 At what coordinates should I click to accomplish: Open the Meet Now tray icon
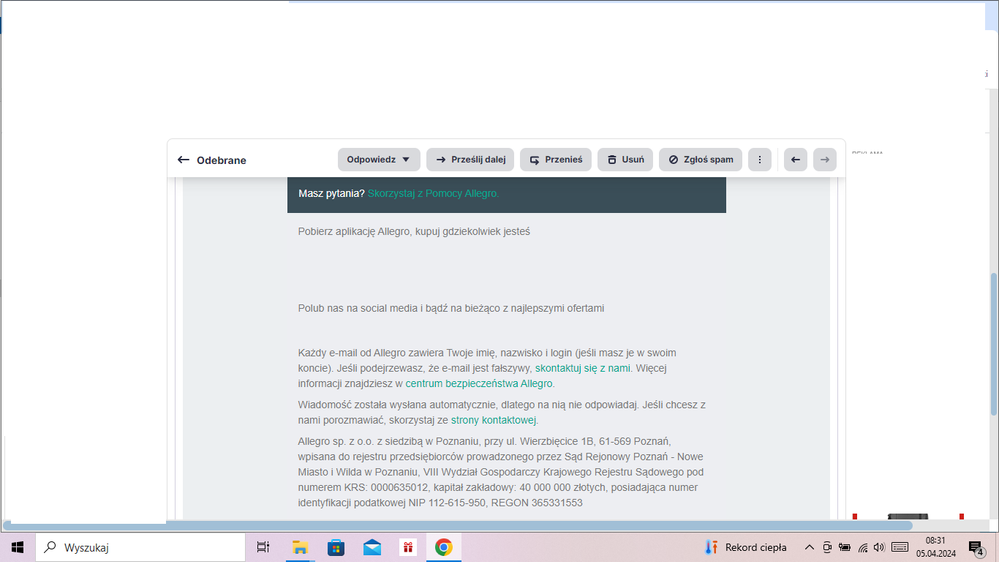pos(827,547)
